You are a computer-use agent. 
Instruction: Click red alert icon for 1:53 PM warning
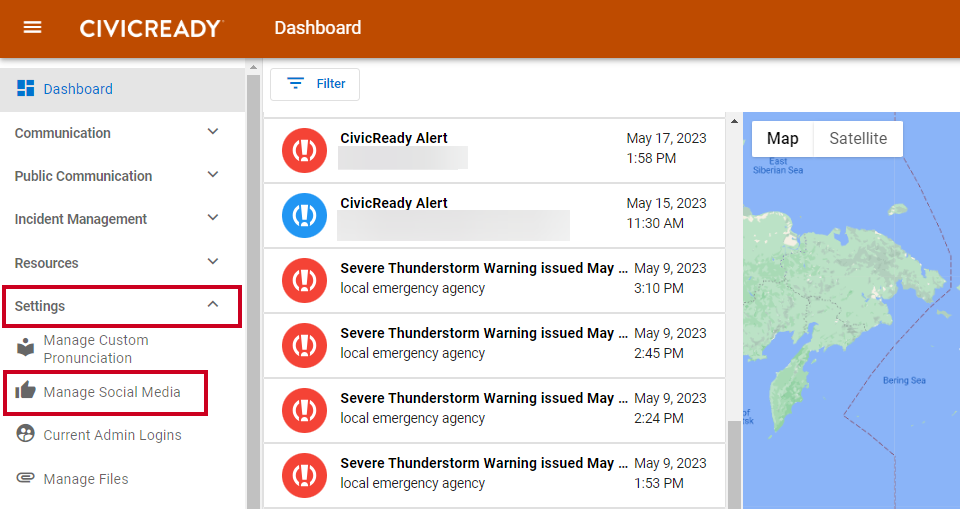(304, 475)
